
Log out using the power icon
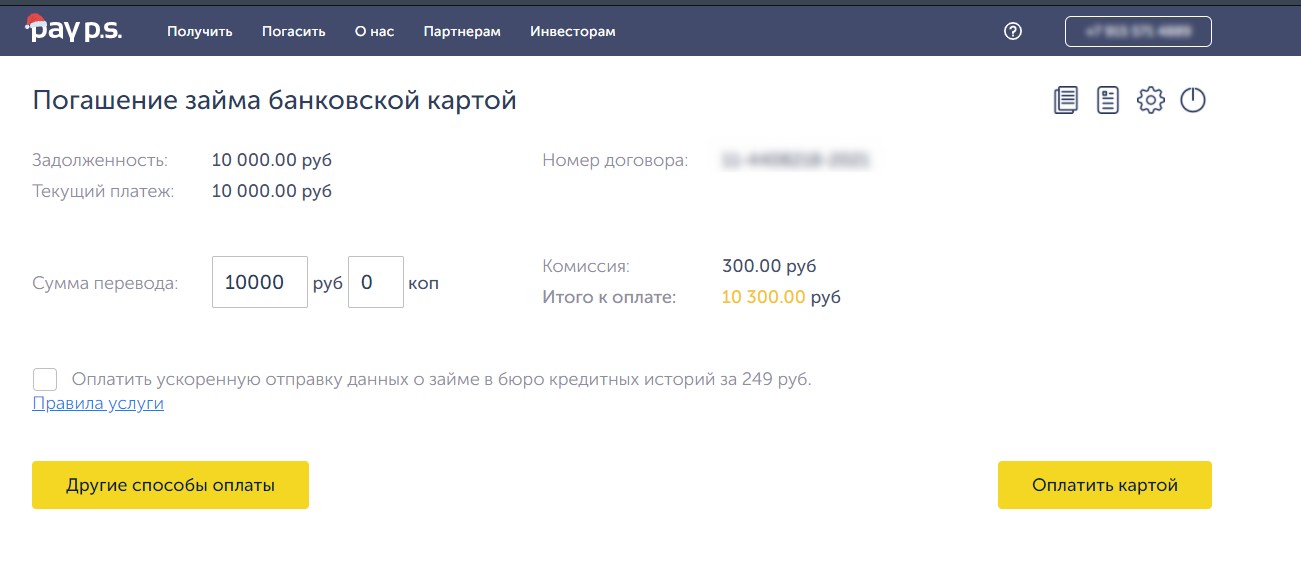pyautogui.click(x=1193, y=100)
